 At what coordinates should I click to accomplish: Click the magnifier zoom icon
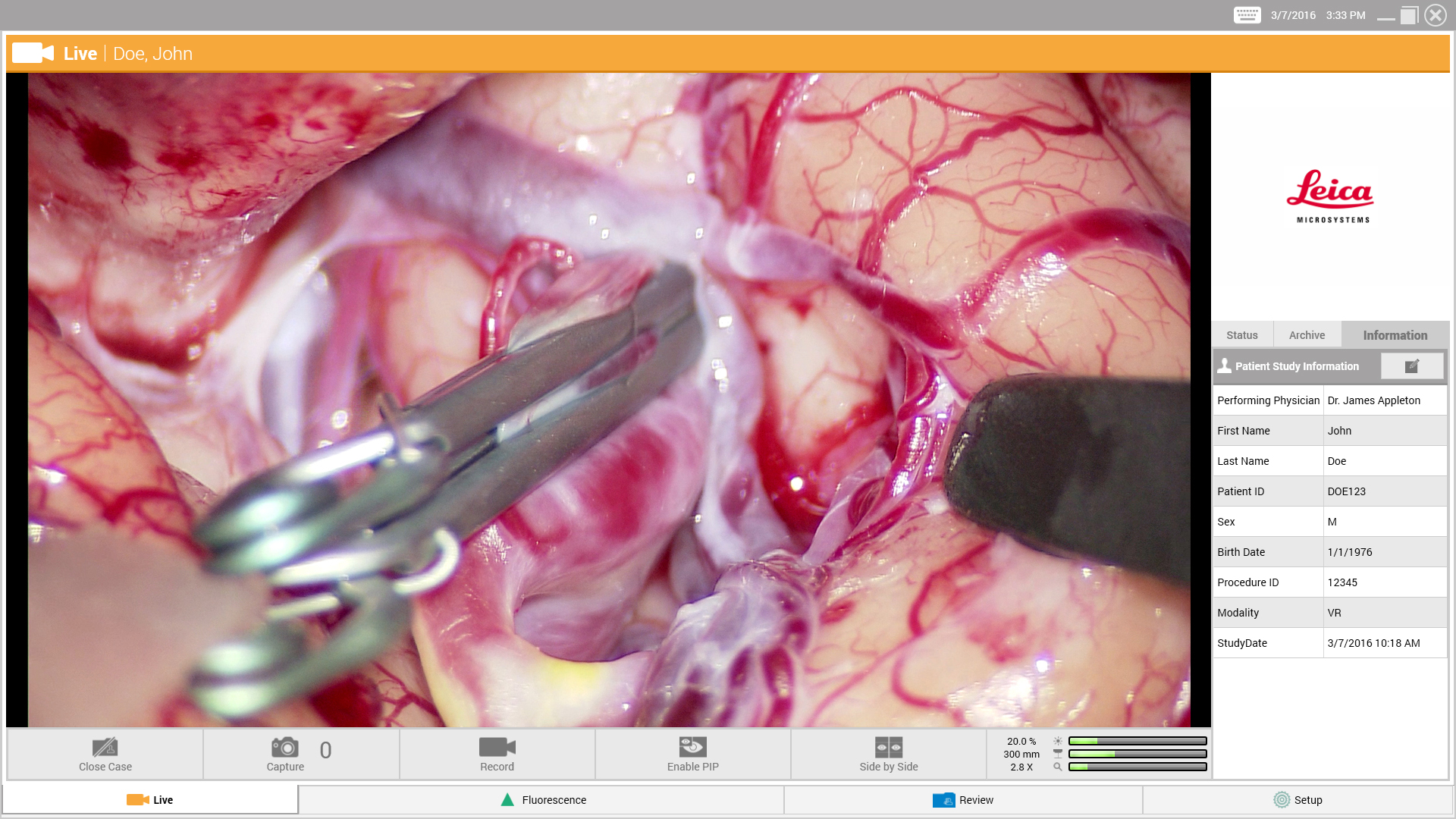coord(1057,767)
